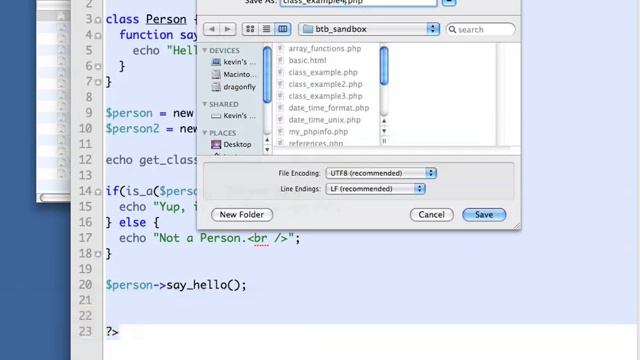The image size is (640, 360).
Task: Collapse the DEVICES sidebar section
Action: coord(205,50)
